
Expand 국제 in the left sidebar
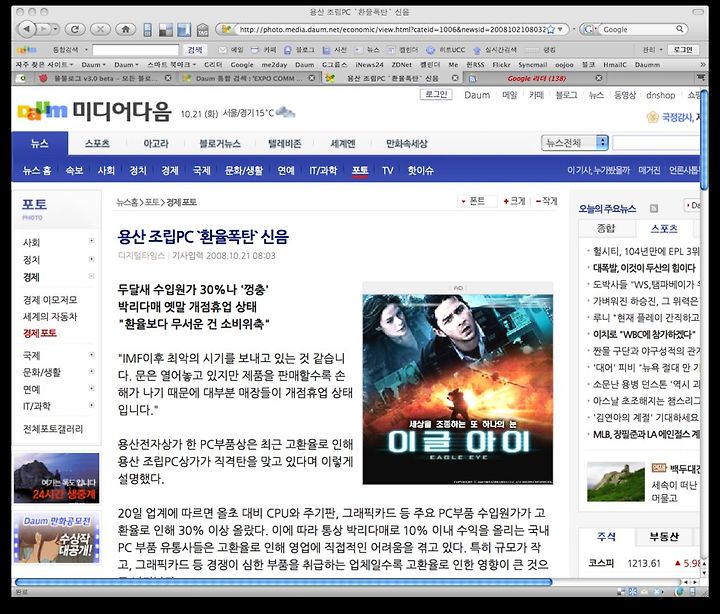tap(91, 355)
